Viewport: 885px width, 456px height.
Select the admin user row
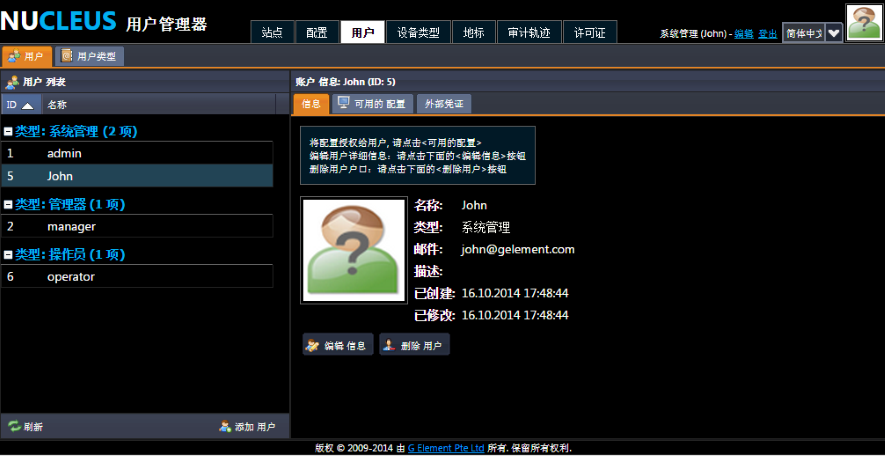tap(136, 154)
